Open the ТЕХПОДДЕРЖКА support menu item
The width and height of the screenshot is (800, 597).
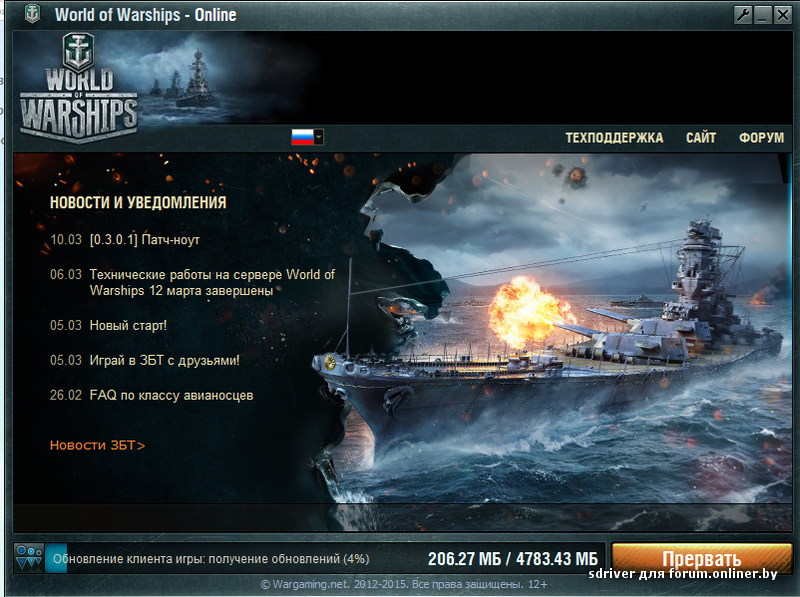[614, 138]
